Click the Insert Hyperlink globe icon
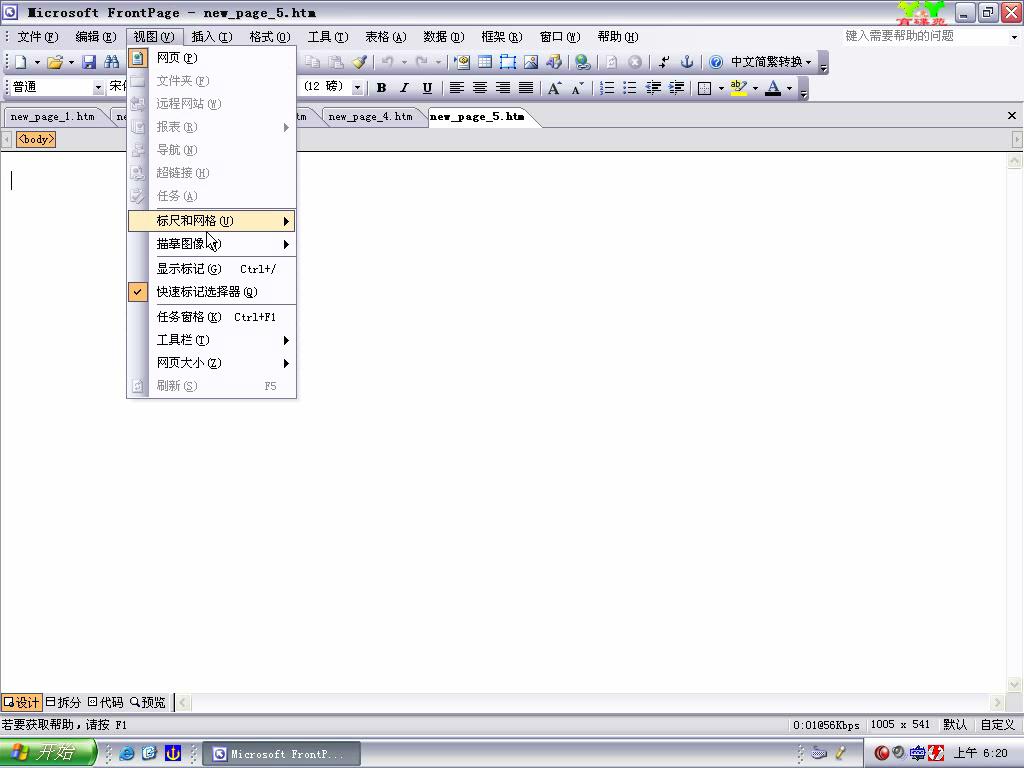 coord(583,62)
